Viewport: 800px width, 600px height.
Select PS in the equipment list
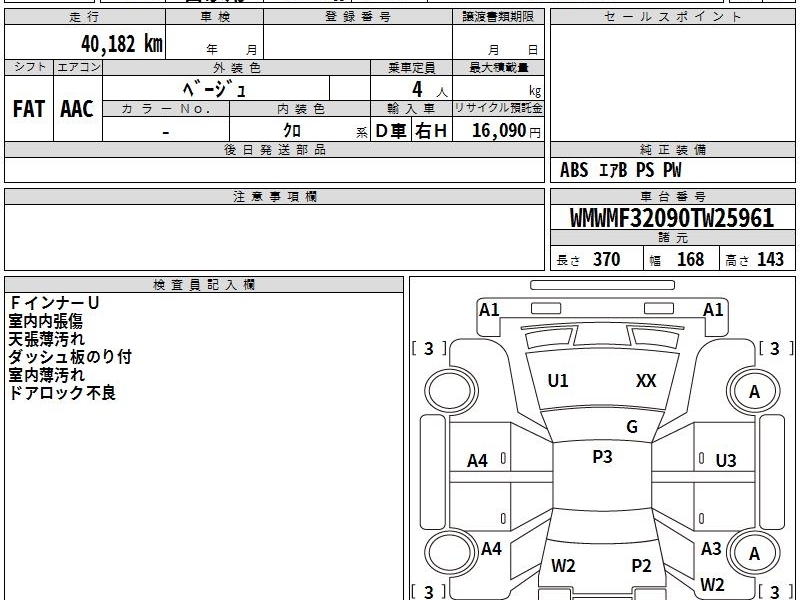(x=645, y=170)
